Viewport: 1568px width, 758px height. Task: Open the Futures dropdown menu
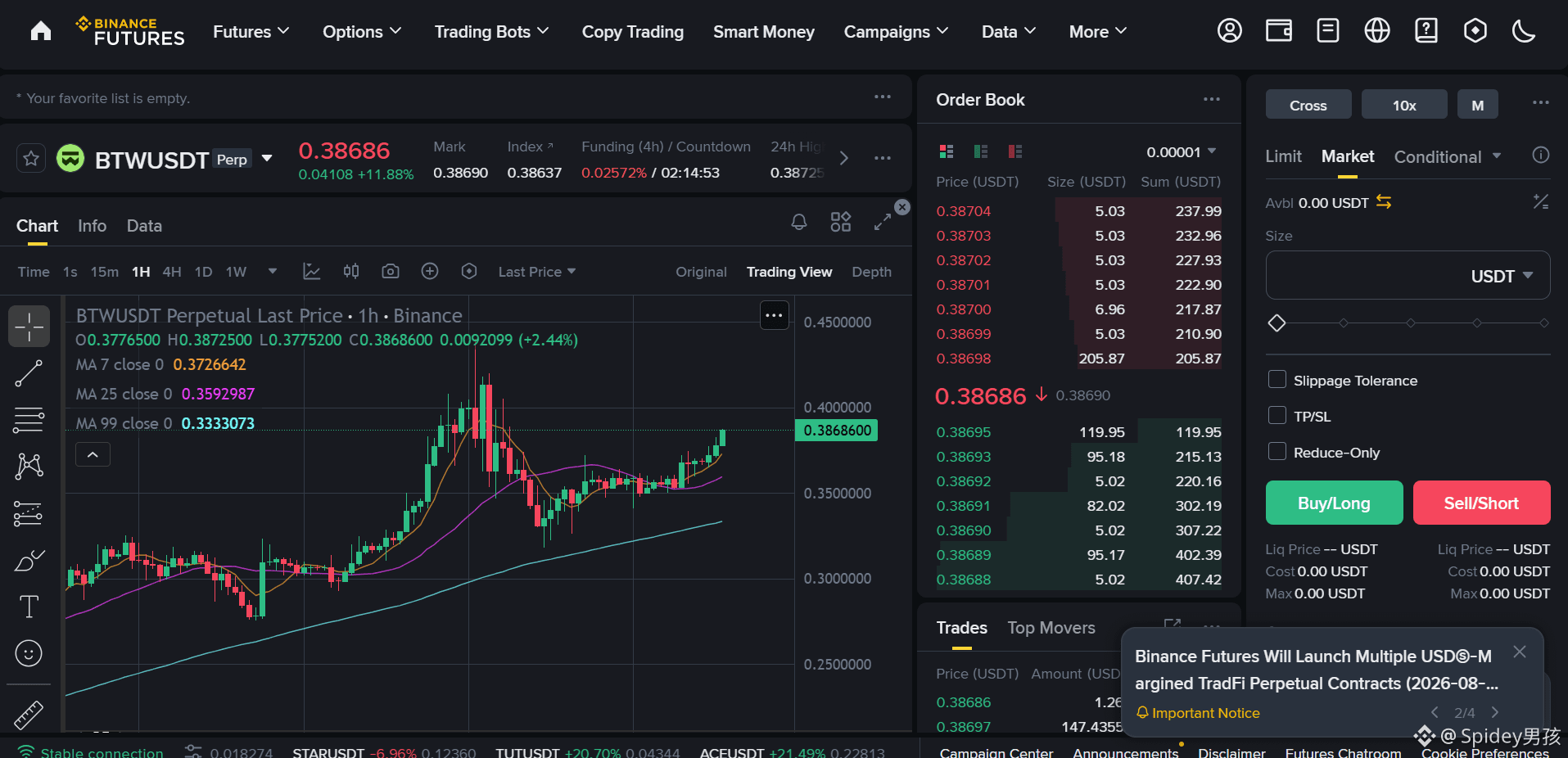(251, 32)
